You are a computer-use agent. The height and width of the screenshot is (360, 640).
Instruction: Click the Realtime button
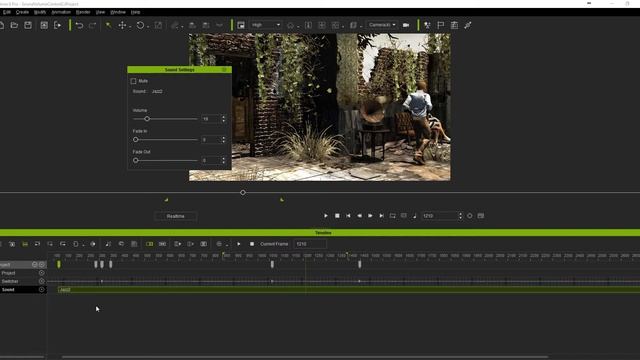pyautogui.click(x=176, y=216)
